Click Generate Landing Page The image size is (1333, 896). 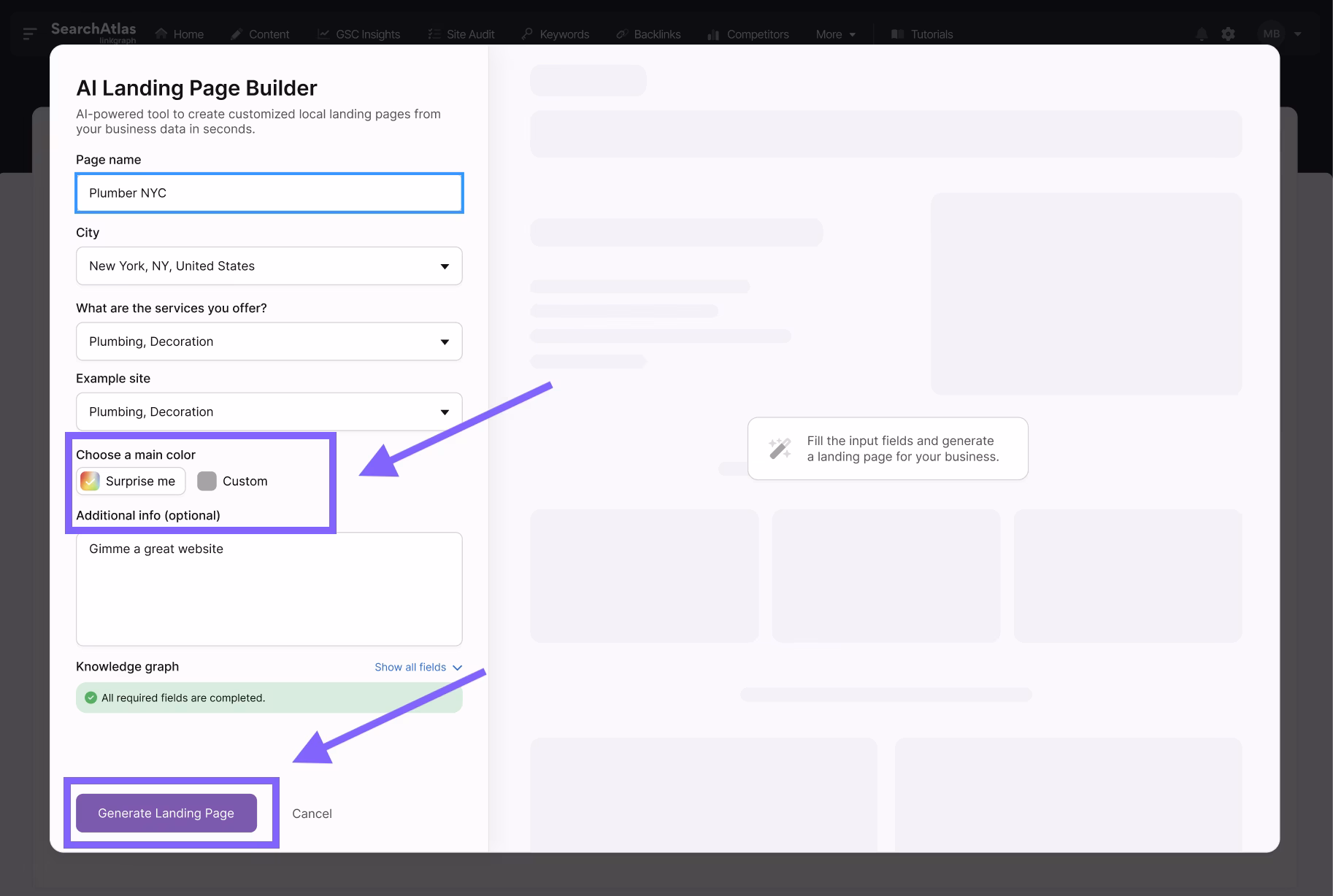click(x=165, y=813)
